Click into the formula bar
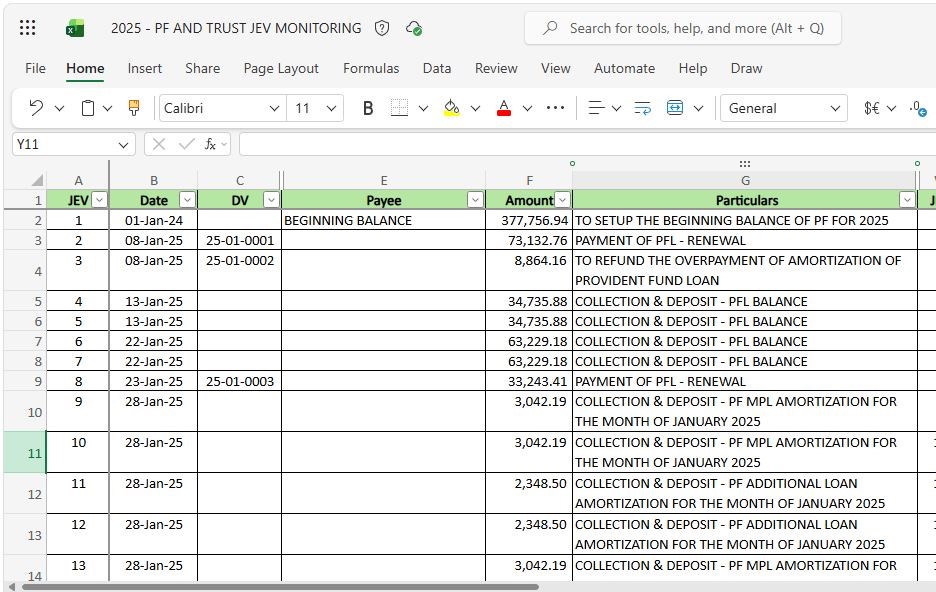Image resolution: width=936 pixels, height=592 pixels. coord(587,144)
